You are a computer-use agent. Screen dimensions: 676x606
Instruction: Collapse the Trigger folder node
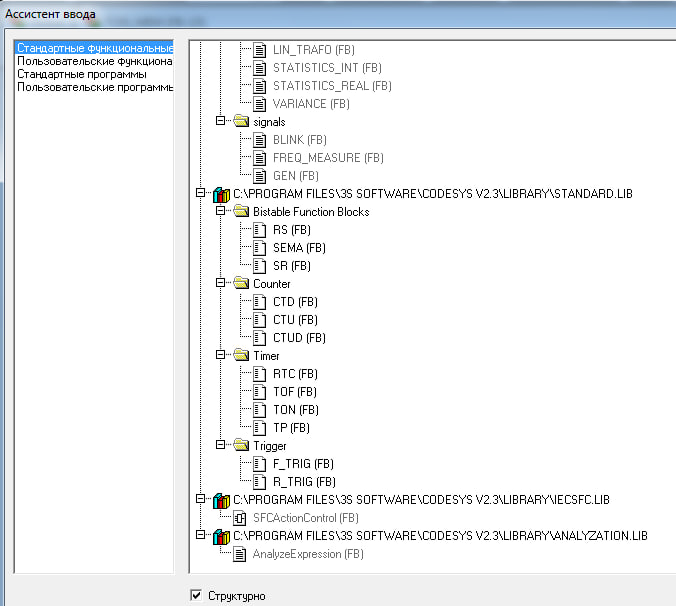tap(220, 445)
